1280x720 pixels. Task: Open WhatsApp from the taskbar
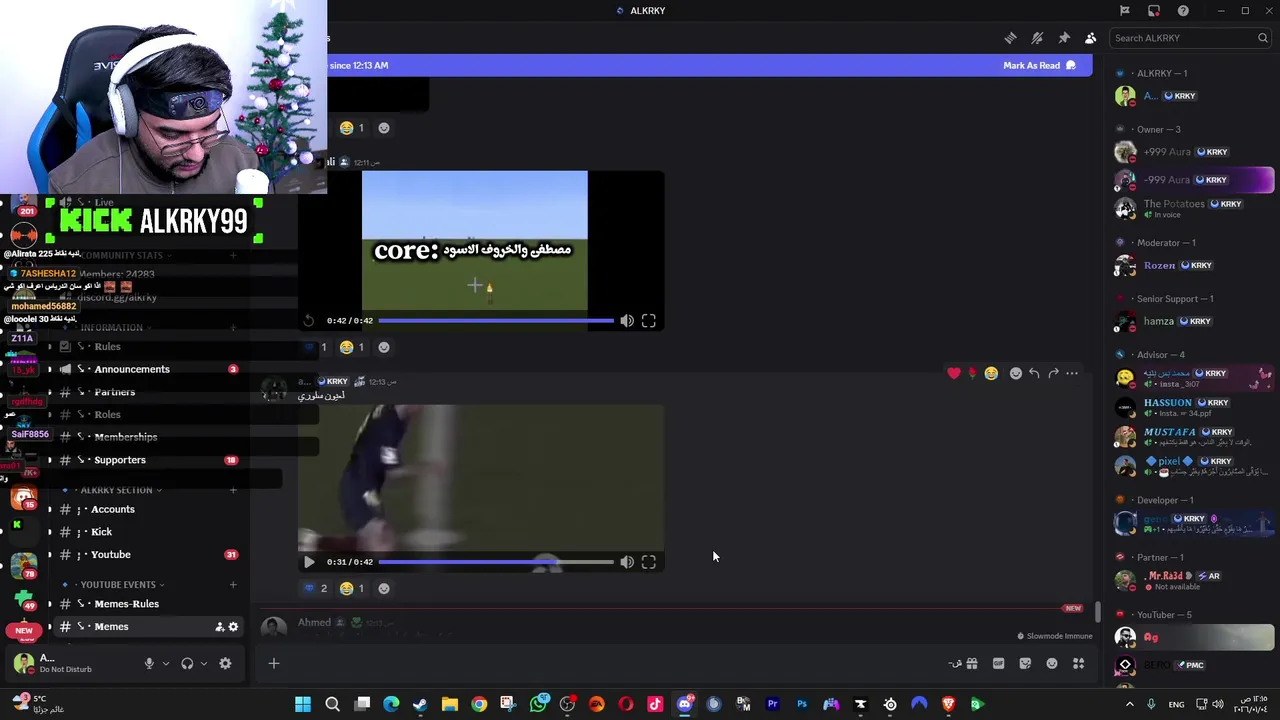(538, 704)
